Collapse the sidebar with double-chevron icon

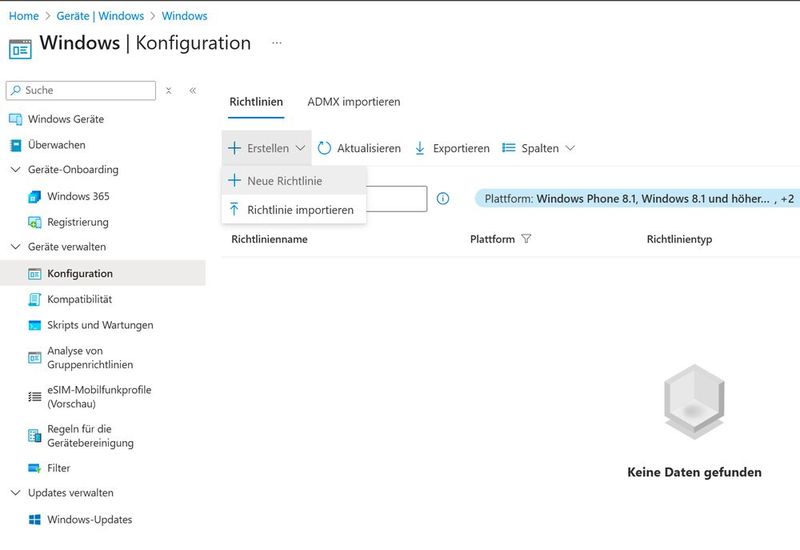[x=193, y=91]
